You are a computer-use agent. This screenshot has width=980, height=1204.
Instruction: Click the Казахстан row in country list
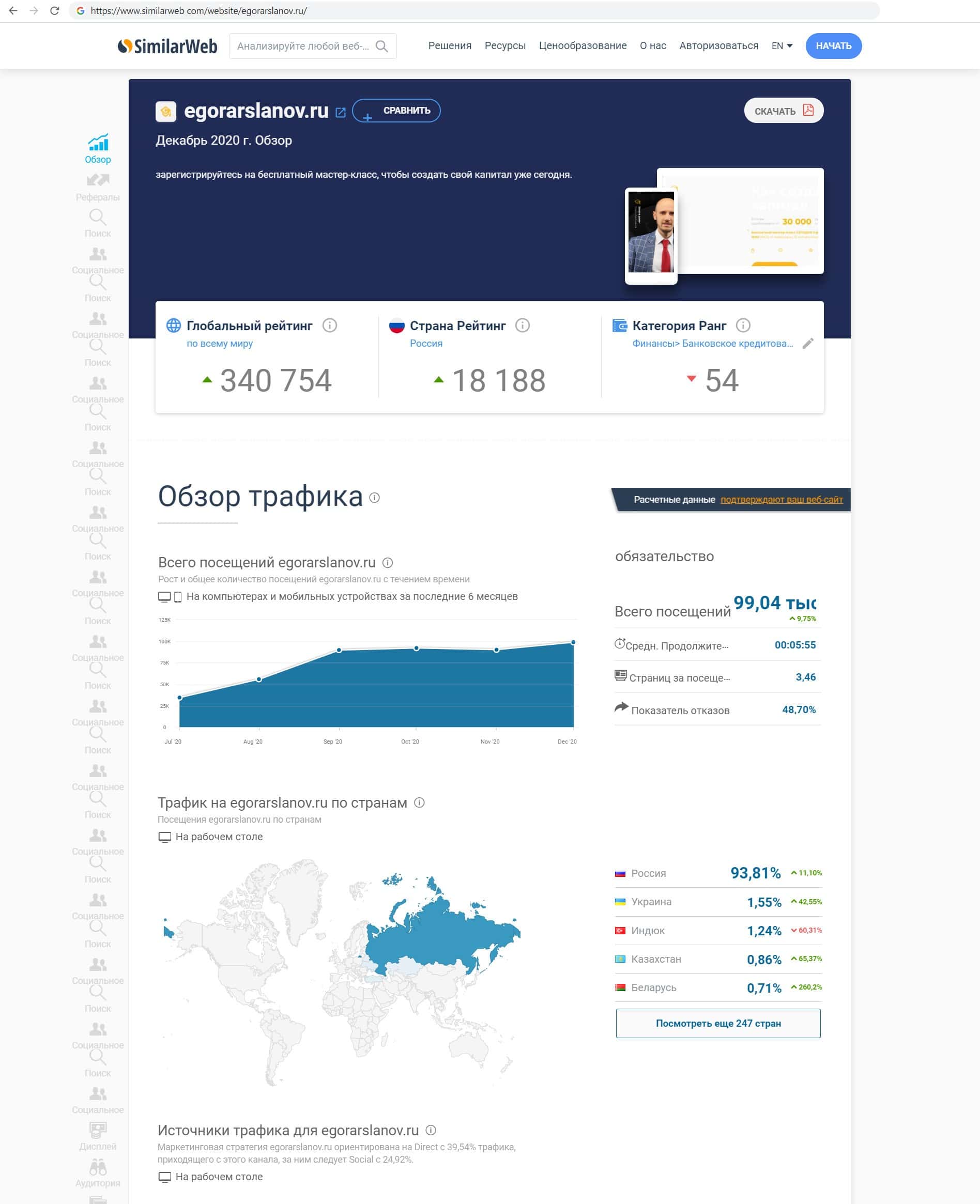(x=718, y=959)
